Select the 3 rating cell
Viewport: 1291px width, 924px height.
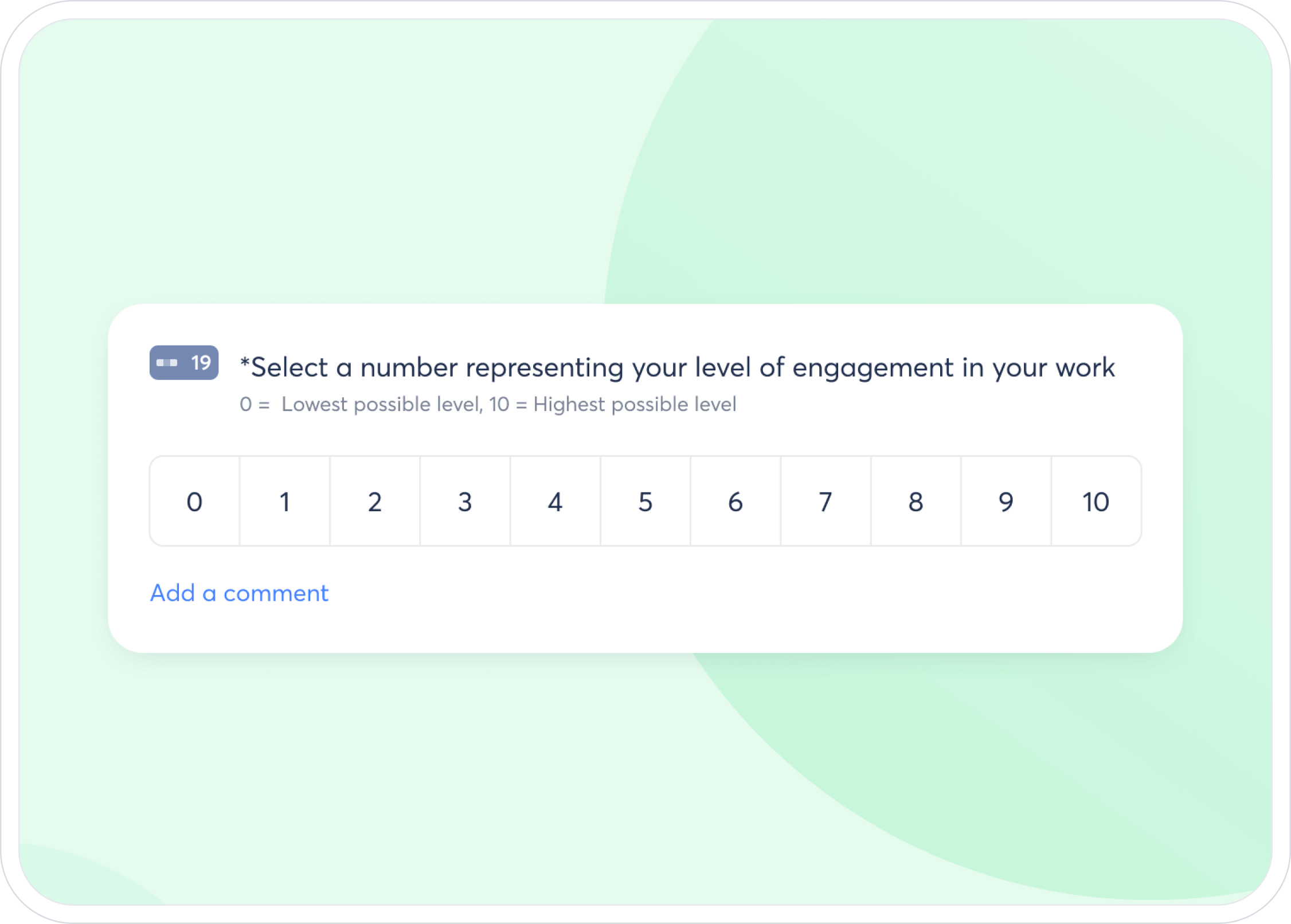tap(465, 502)
